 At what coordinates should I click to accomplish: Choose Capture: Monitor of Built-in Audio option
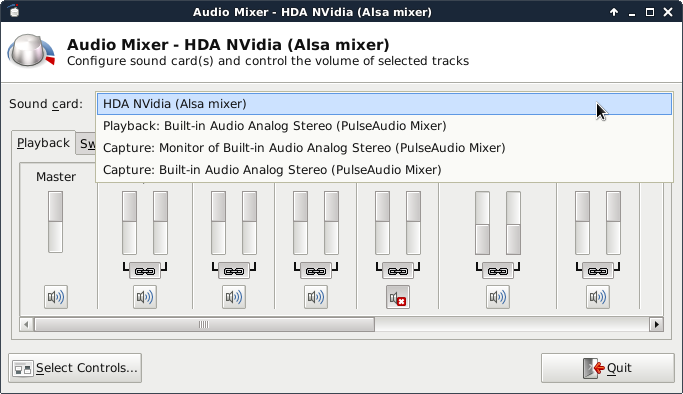click(x=384, y=148)
